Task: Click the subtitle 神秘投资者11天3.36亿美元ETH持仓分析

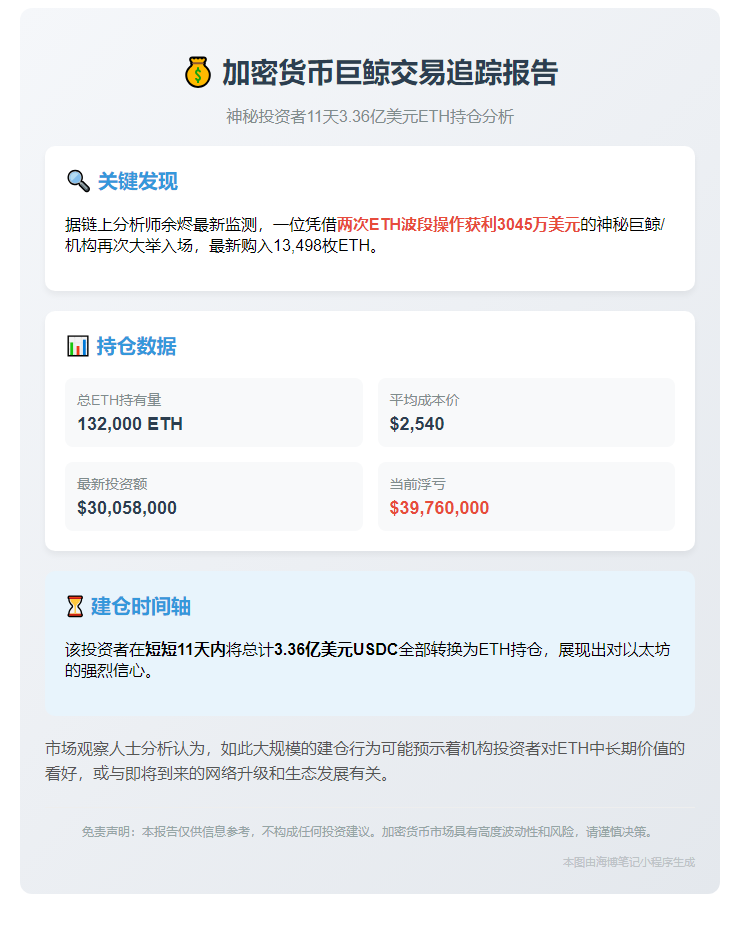Action: pos(370,116)
